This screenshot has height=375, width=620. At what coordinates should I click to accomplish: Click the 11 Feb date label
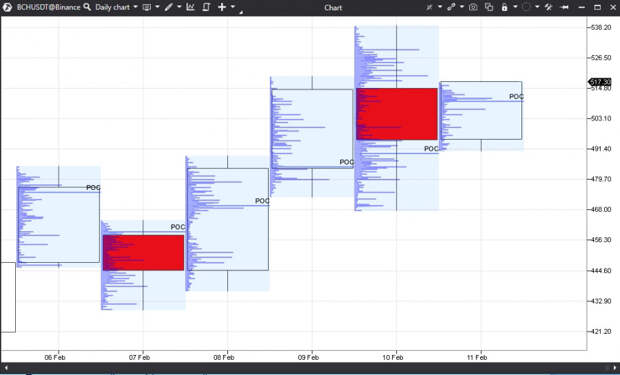pyautogui.click(x=477, y=358)
